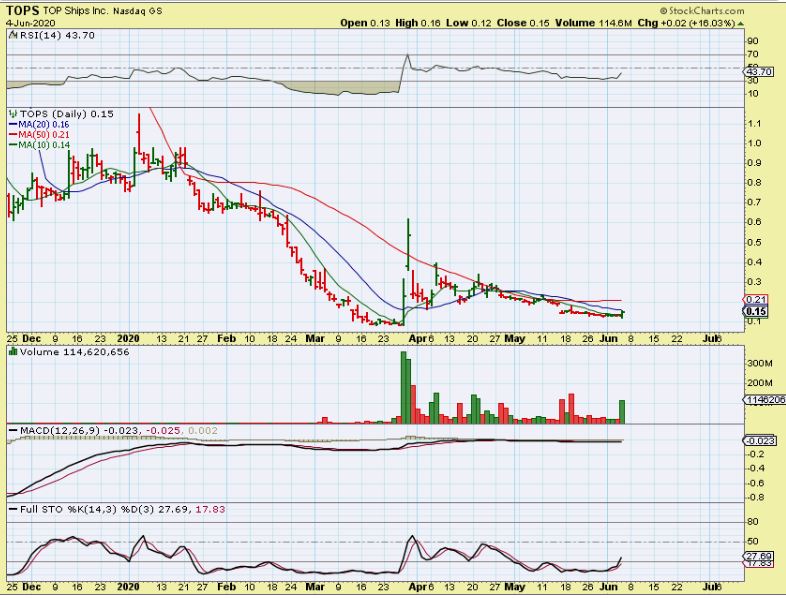Click the Dec label under the price panel
Viewport: 786px width, 598px height.
point(32,339)
